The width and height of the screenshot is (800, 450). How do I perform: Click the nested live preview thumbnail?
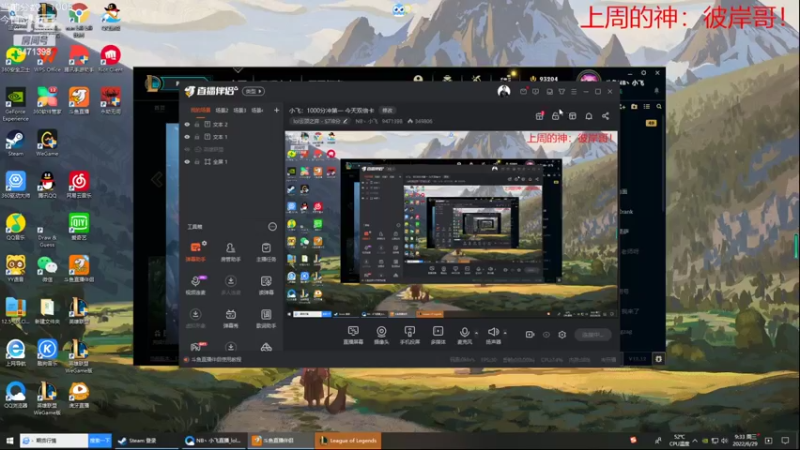click(451, 224)
